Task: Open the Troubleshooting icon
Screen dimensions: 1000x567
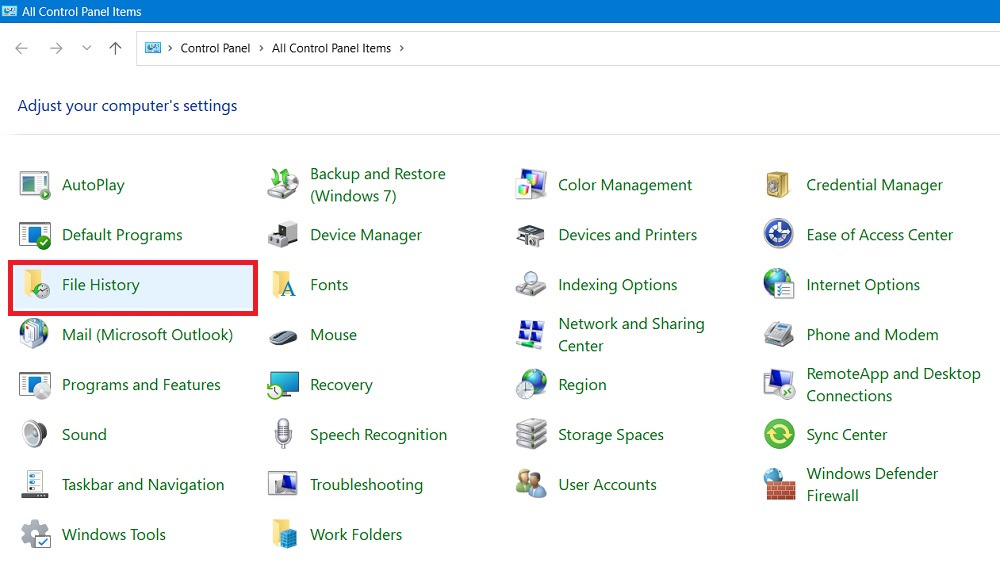Action: [x=283, y=485]
